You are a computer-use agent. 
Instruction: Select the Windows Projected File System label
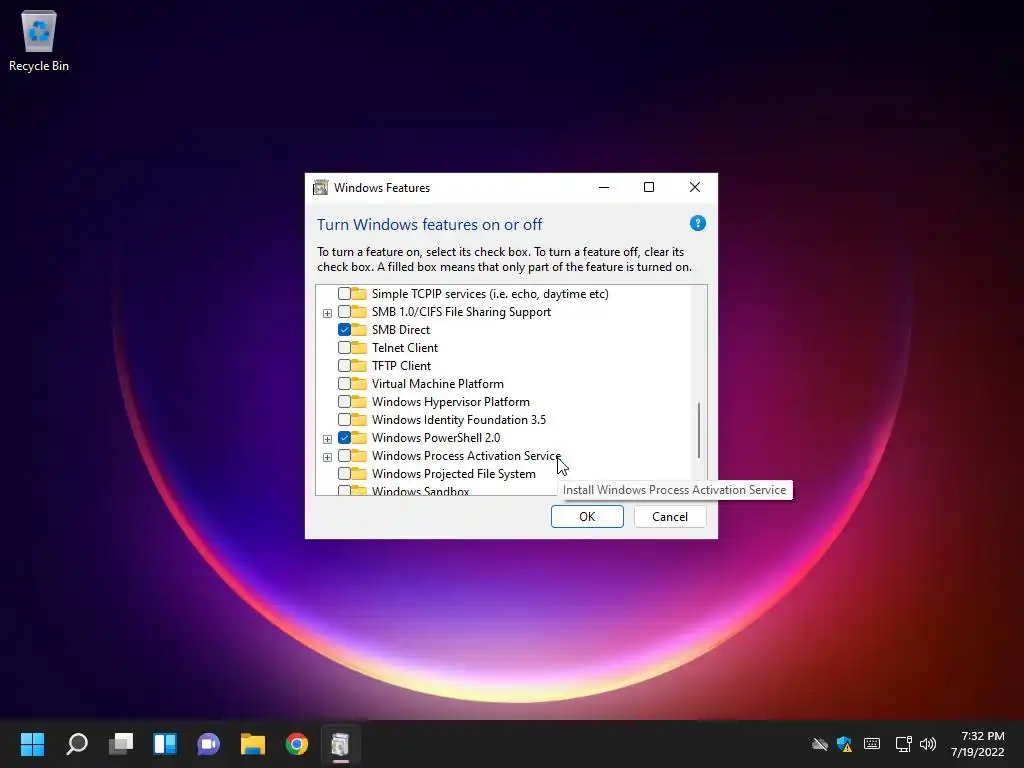coord(453,473)
